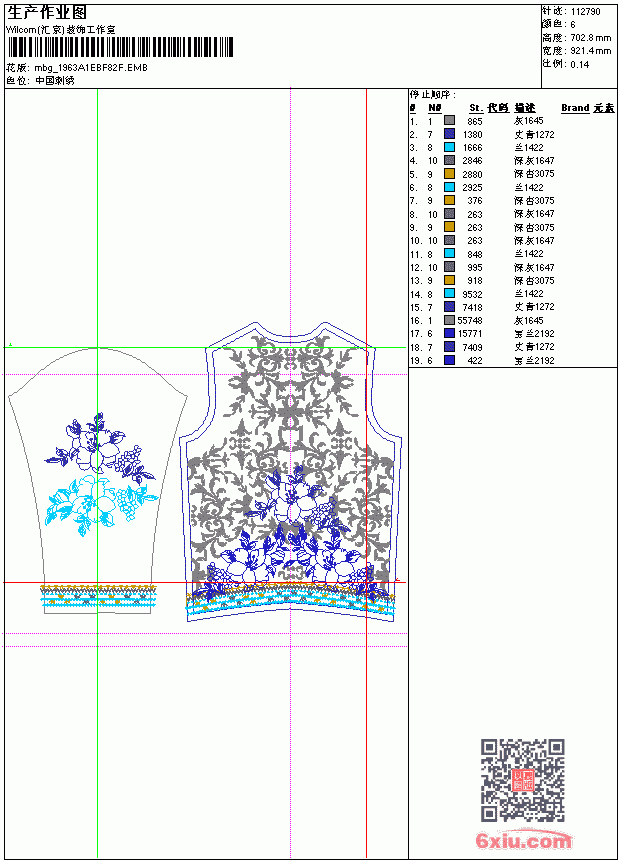This screenshot has height=860, width=620.
Task: Click the file name mbg_1963A1EBF82F.EMB
Action: pyautogui.click(x=91, y=68)
